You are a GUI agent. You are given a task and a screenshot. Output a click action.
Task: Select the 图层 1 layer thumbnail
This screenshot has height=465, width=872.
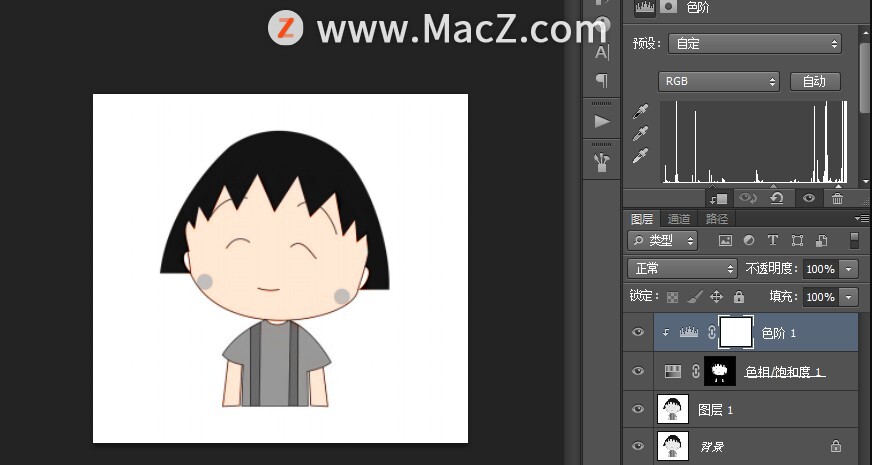click(672, 409)
